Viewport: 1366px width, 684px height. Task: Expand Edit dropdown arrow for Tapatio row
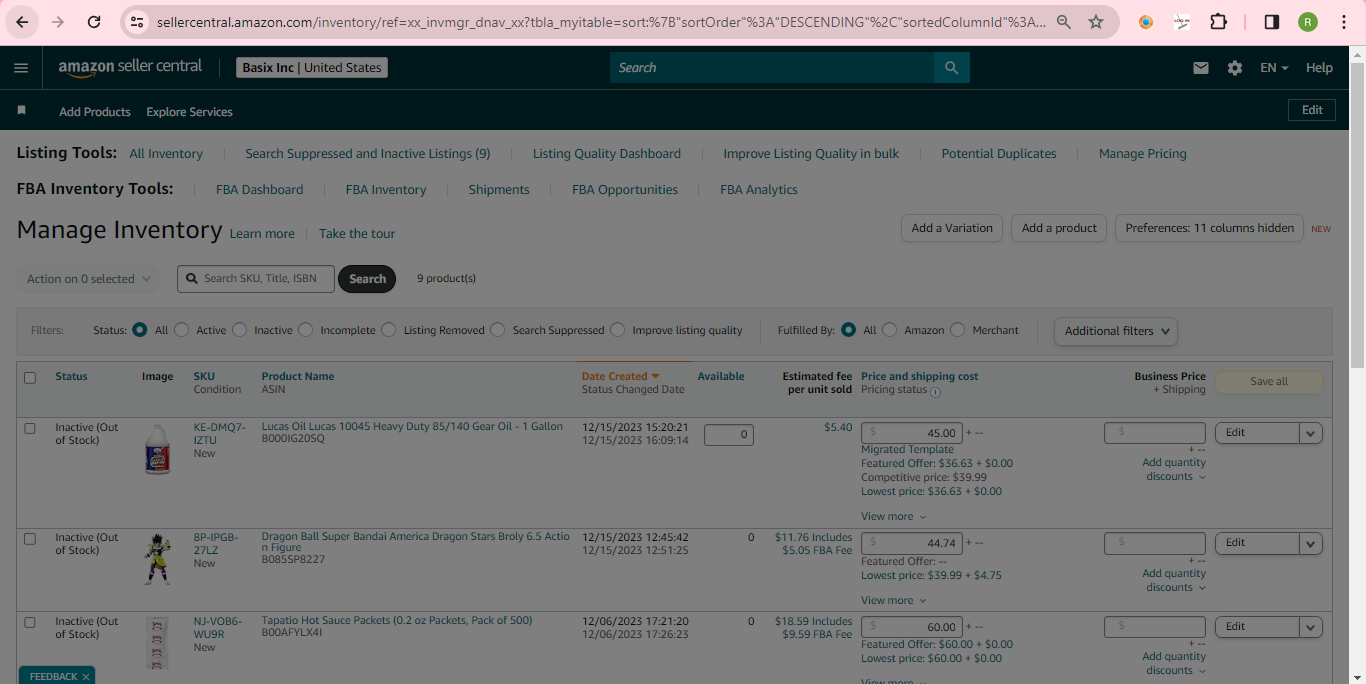(x=1311, y=627)
